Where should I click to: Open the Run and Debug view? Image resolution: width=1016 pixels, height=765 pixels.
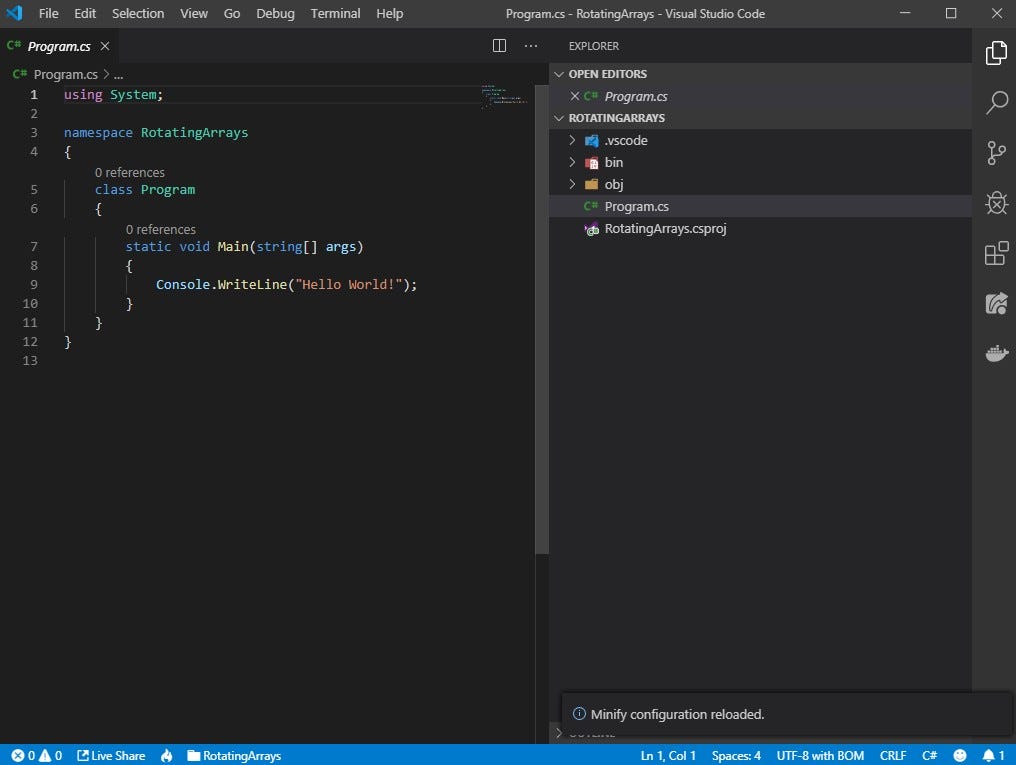pyautogui.click(x=996, y=203)
